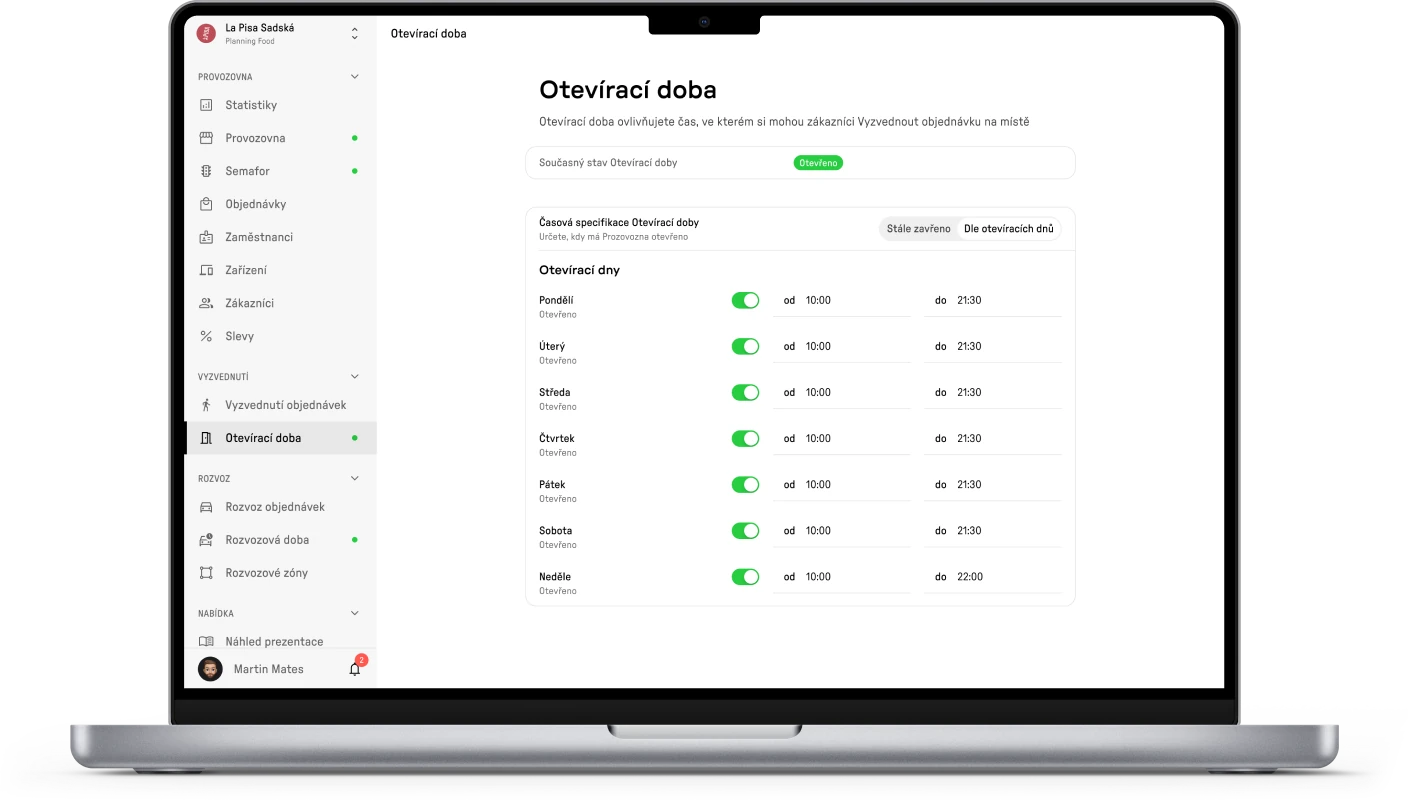Turn off the Středa toggle switch
This screenshot has width=1416, height=800.
[x=745, y=392]
